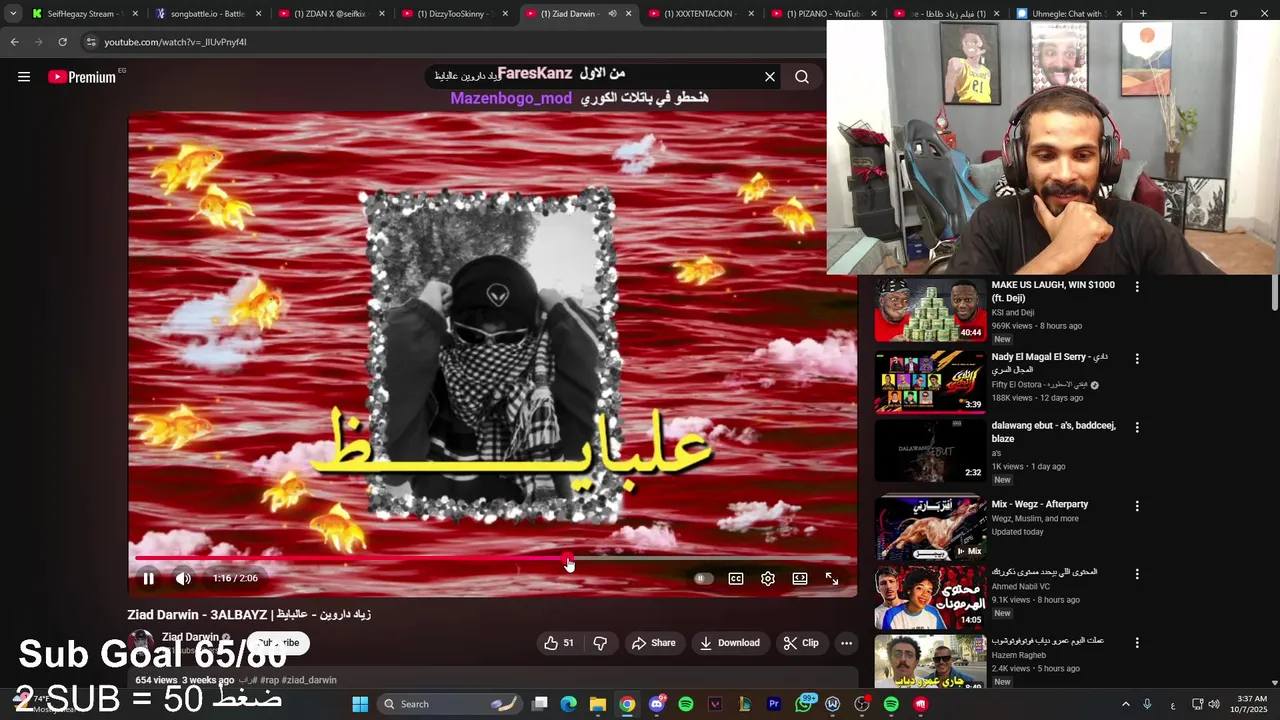1280x720 pixels.
Task: Run search with the magnifier button
Action: click(802, 77)
